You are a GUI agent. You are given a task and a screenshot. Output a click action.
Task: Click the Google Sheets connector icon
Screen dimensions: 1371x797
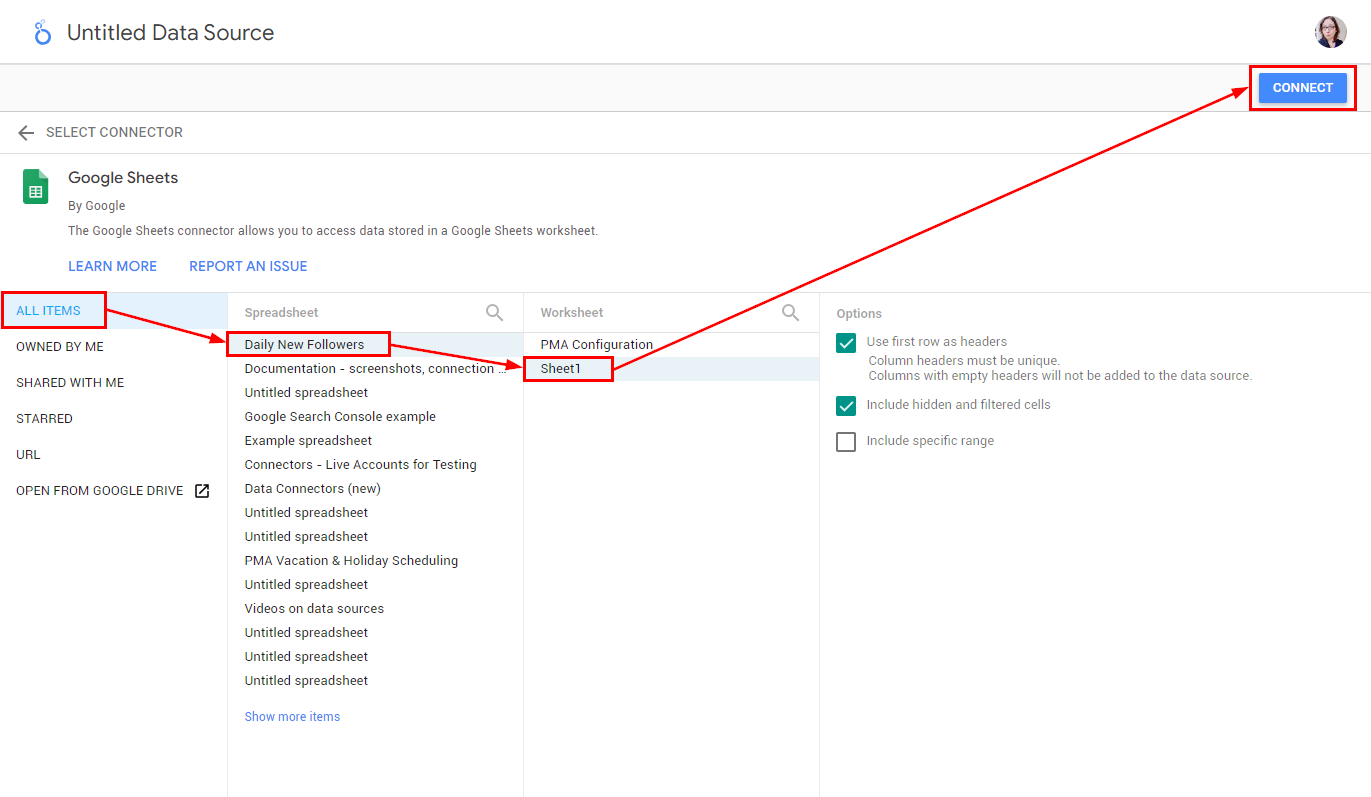[36, 187]
